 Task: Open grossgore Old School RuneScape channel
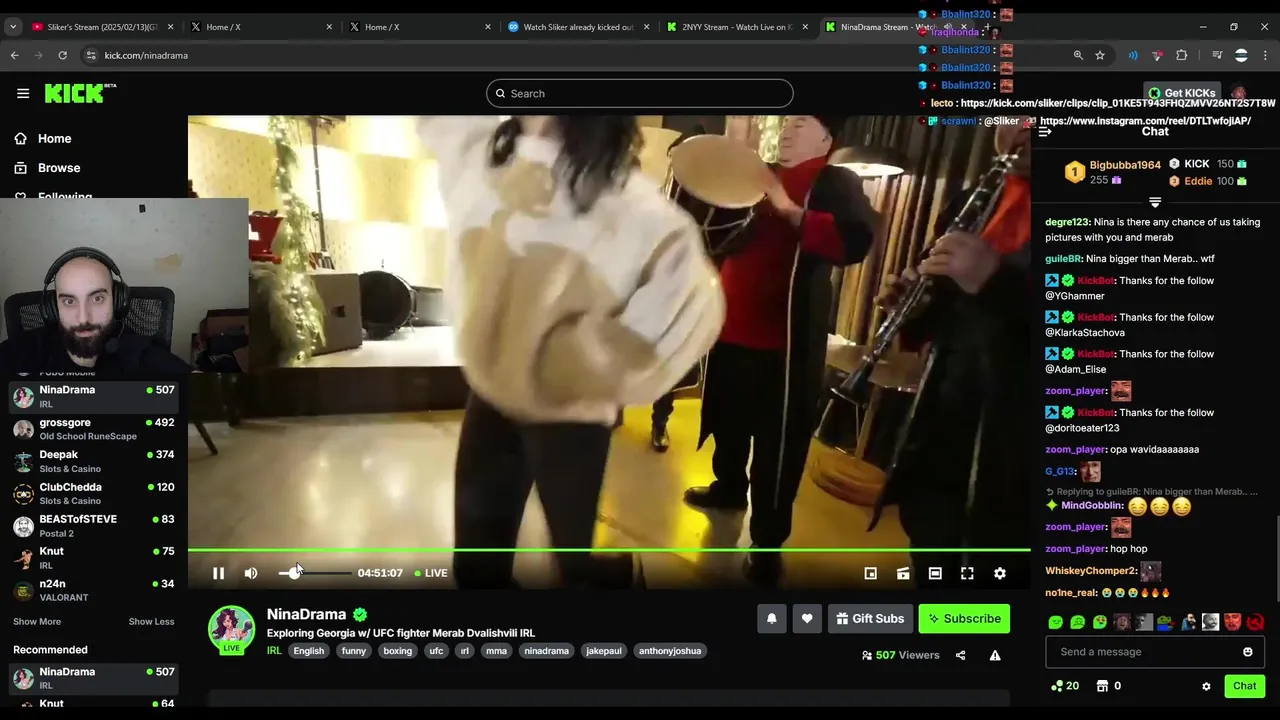[x=94, y=429]
